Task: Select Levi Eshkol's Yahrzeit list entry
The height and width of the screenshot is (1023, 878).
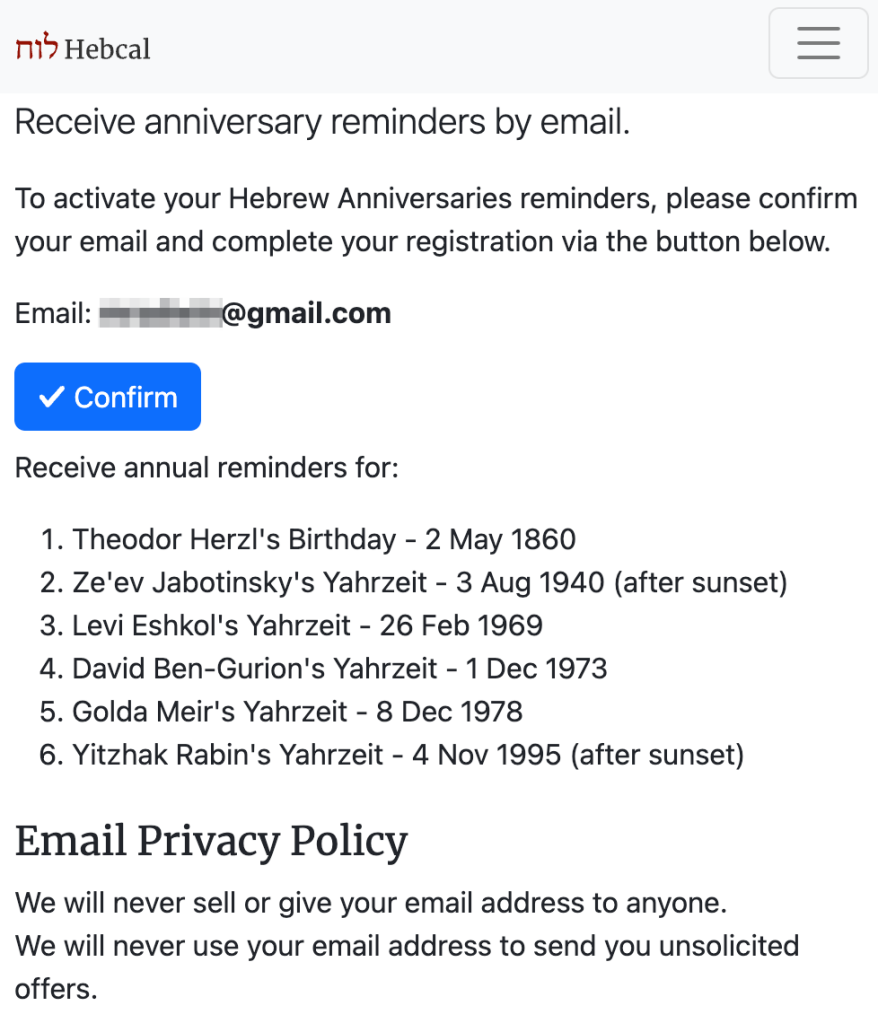Action: (x=307, y=626)
